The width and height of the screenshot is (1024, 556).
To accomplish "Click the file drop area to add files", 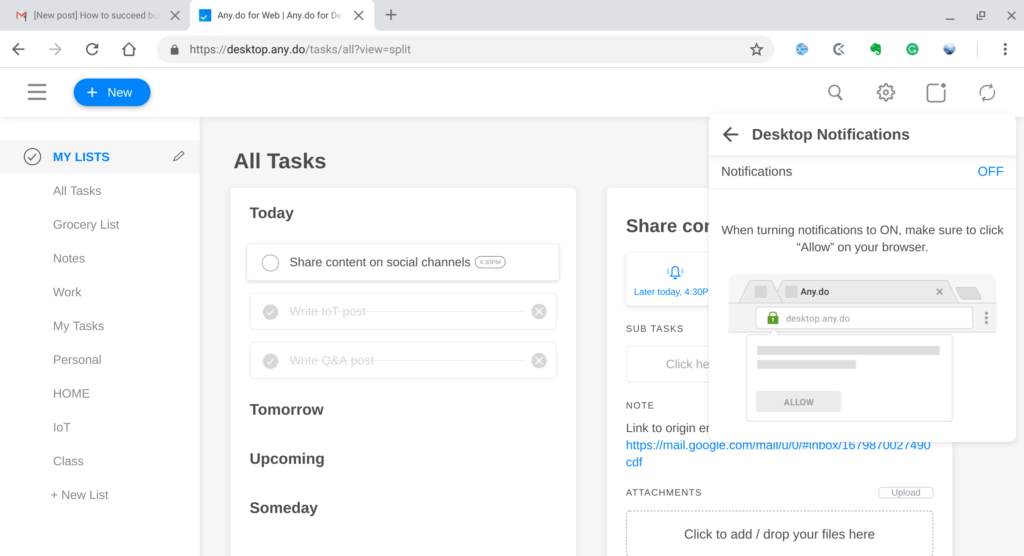I will pos(779,534).
